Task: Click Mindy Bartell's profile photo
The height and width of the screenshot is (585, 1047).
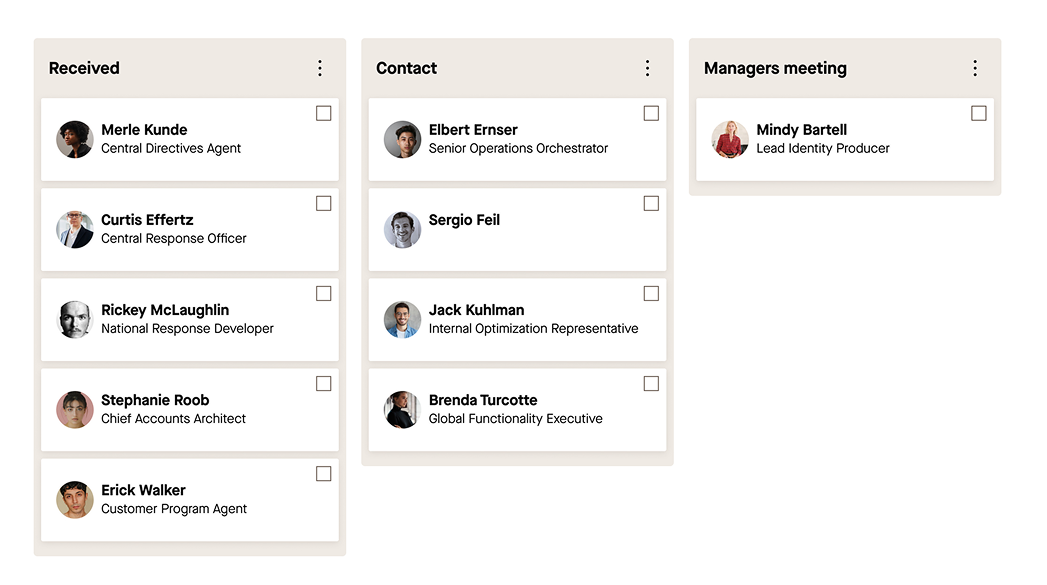Action: tap(730, 140)
